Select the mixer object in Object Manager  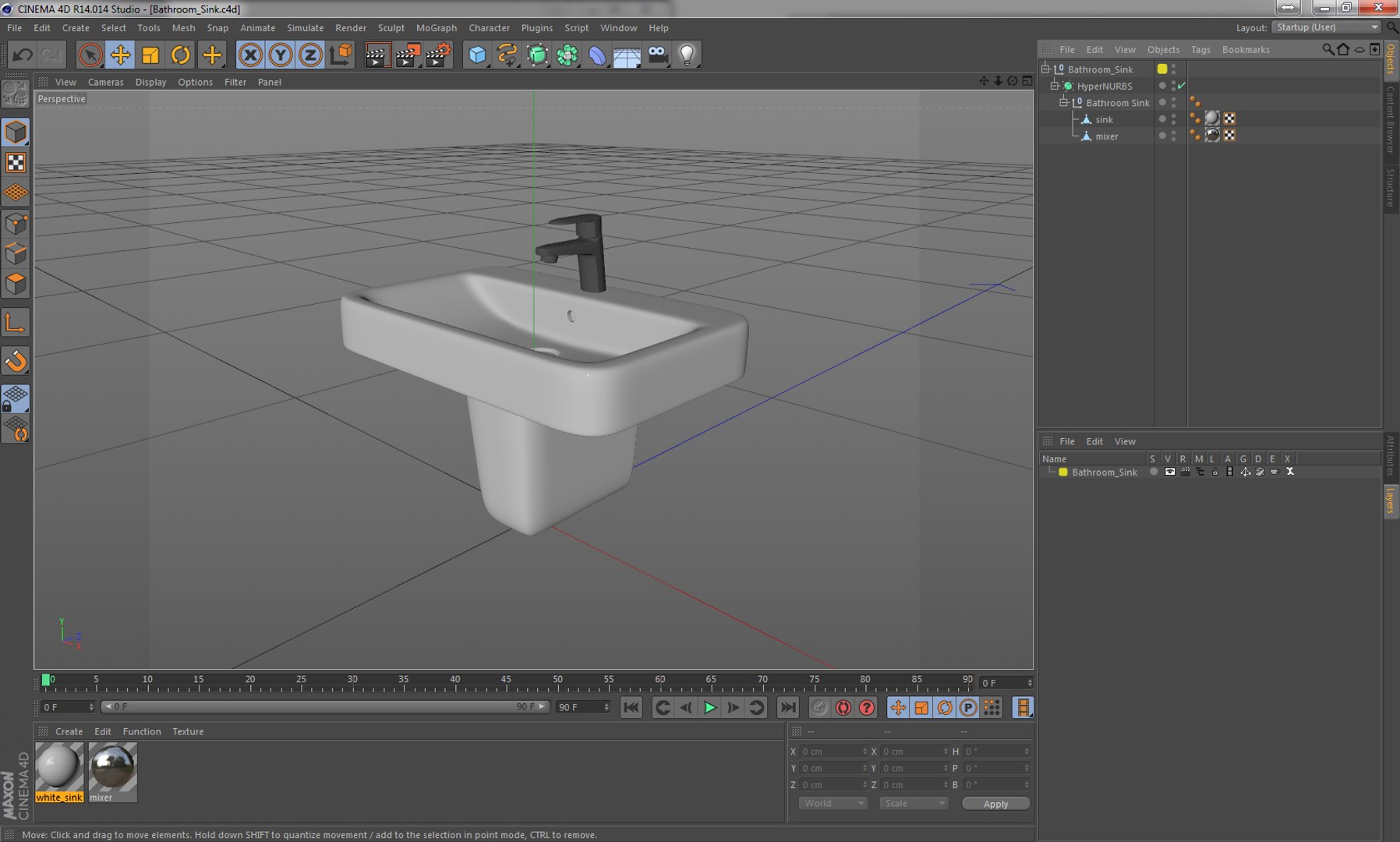[1106, 136]
